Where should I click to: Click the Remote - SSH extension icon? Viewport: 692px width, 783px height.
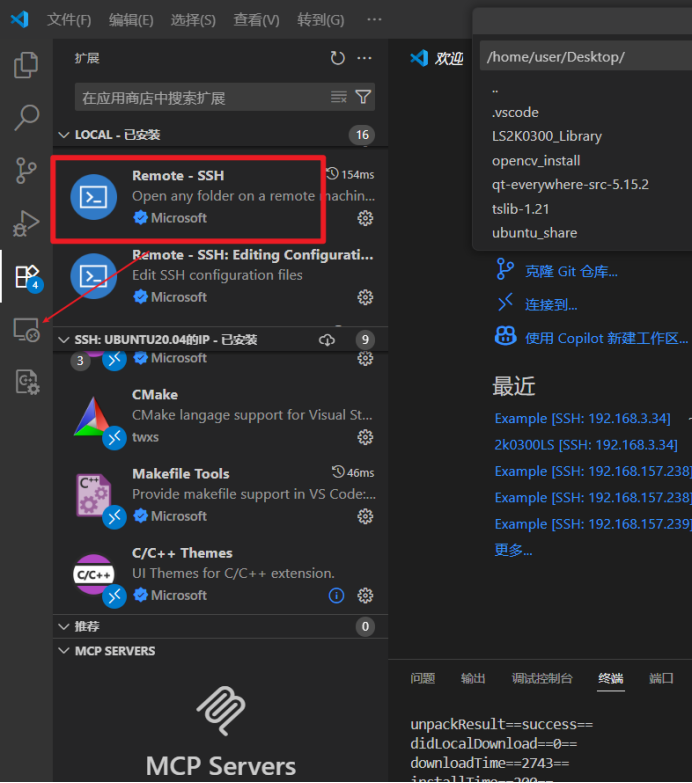pyautogui.click(x=93, y=197)
